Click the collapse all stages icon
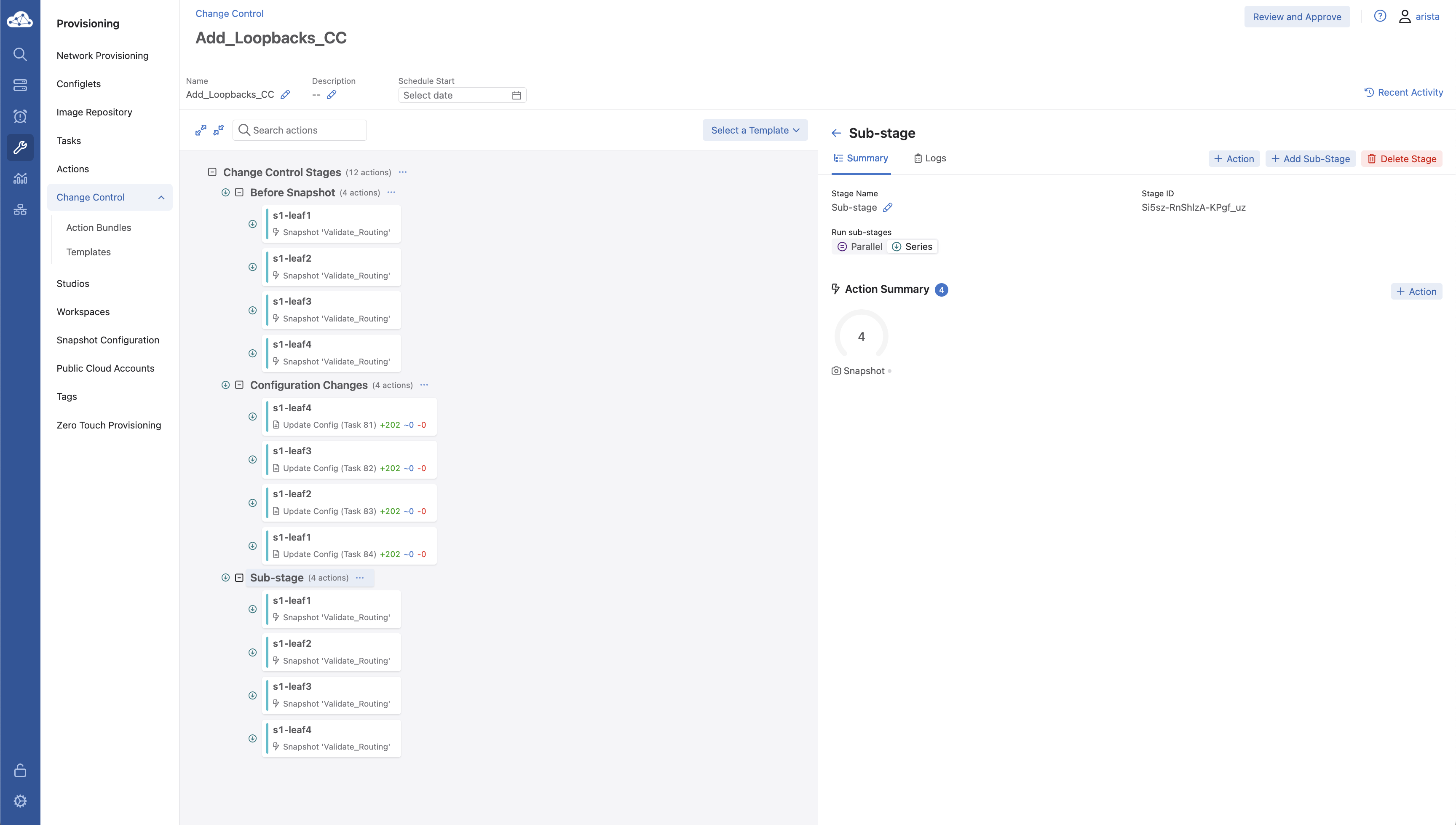This screenshot has height=825, width=1456. [219, 130]
